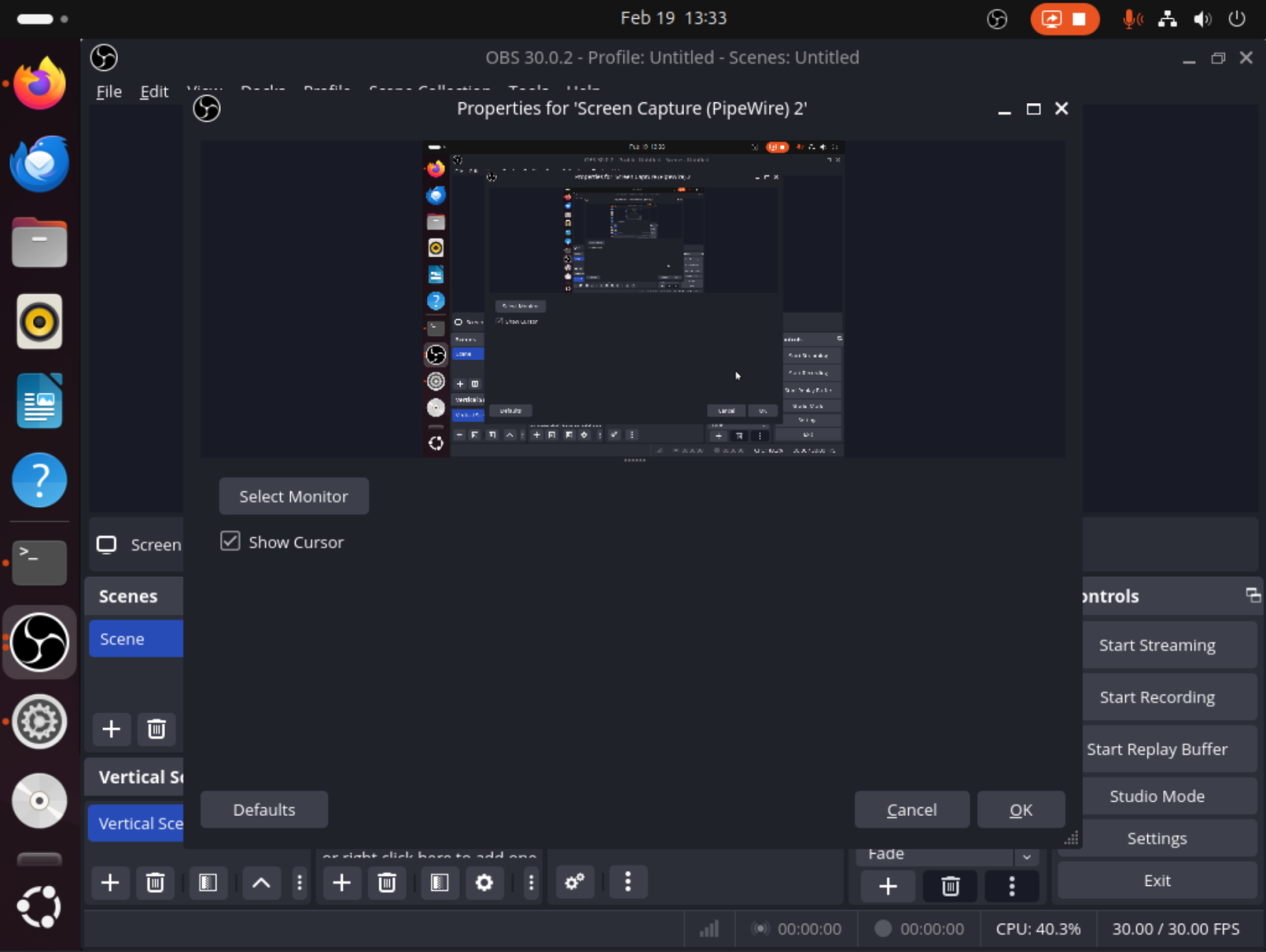Open the Edit menu
This screenshot has width=1266, height=952.
tap(153, 91)
